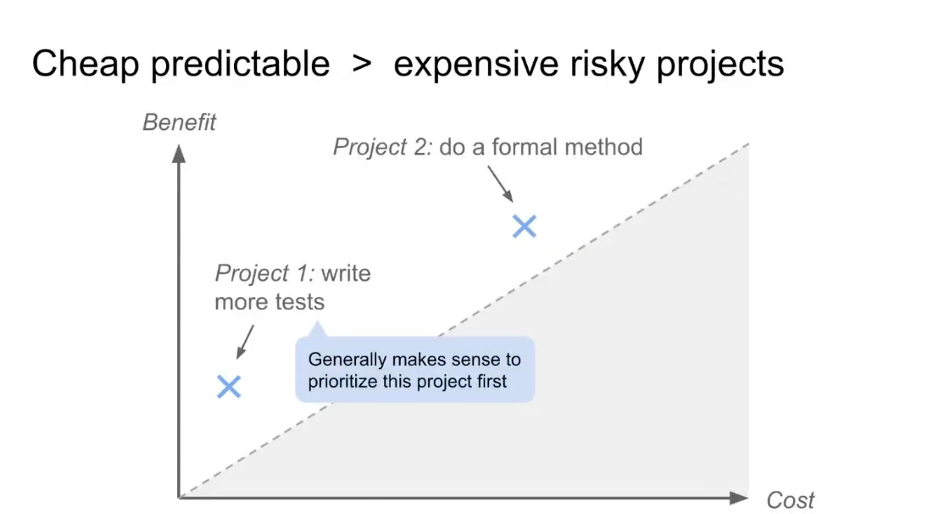
Task: Click 'expensive risky projects' in the title
Action: tap(589, 64)
